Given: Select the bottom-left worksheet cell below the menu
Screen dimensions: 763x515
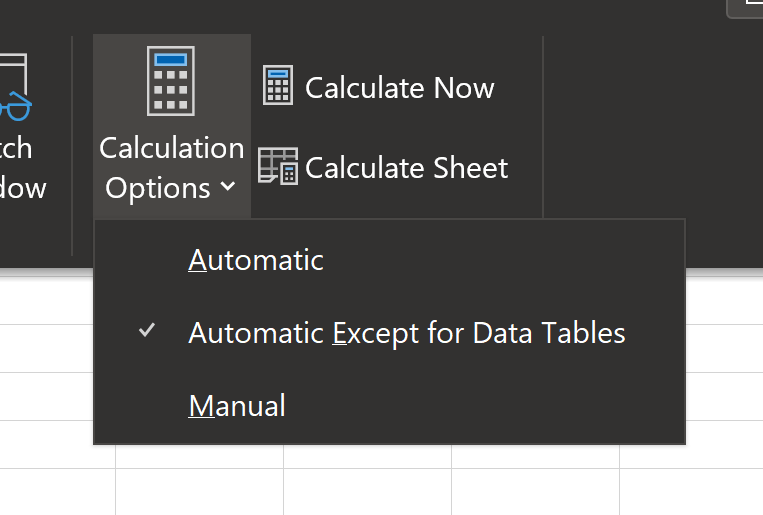Looking at the screenshot, I should pos(56,492).
